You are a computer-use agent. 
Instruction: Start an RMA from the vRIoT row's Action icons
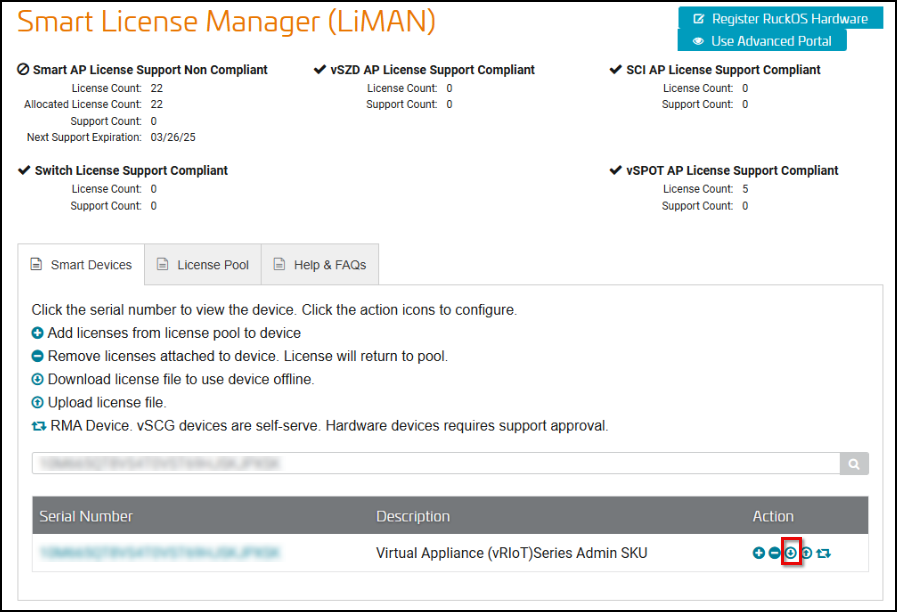[x=824, y=553]
